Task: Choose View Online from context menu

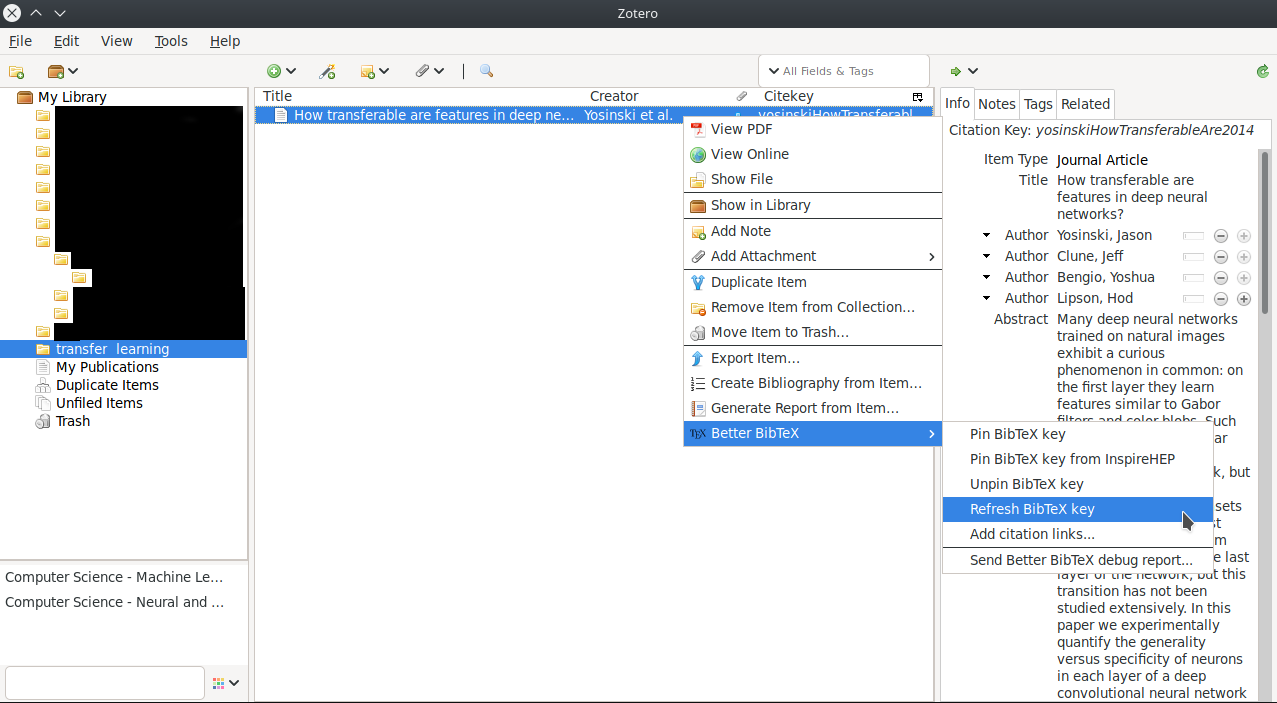Action: tap(813, 154)
